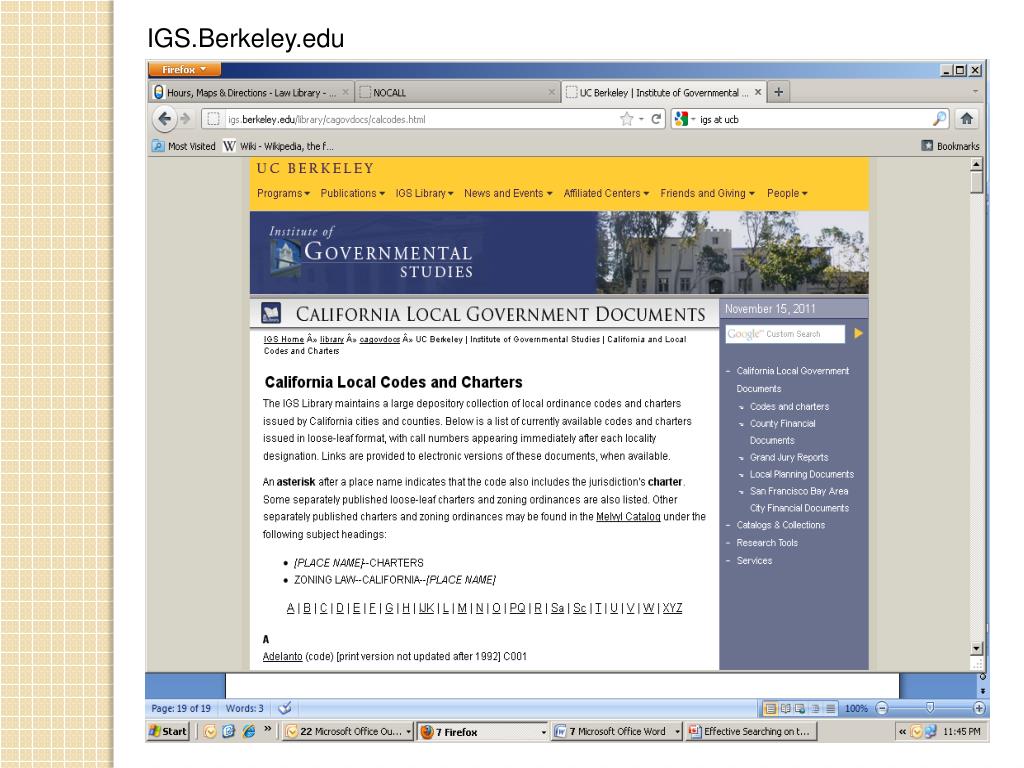The height and width of the screenshot is (768, 1024).
Task: Open the Melvyl Catalog link
Action: [x=628, y=517]
